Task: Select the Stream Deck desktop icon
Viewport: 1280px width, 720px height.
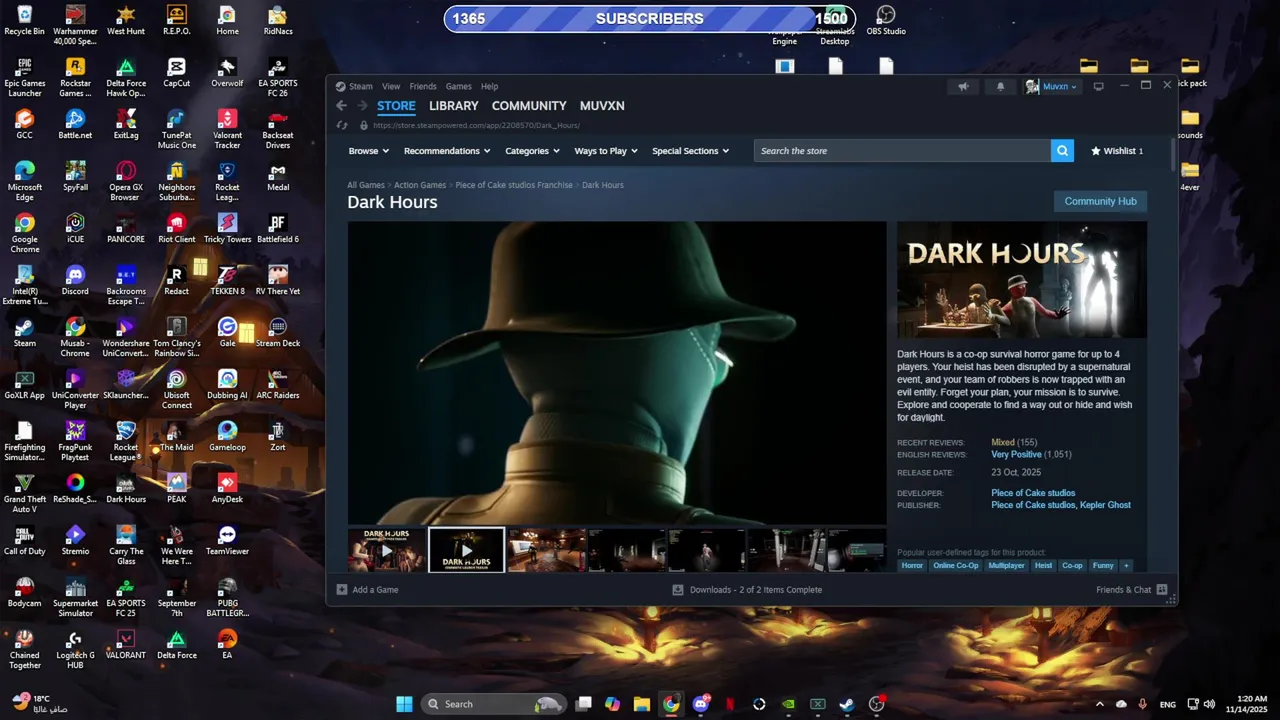Action: [278, 332]
